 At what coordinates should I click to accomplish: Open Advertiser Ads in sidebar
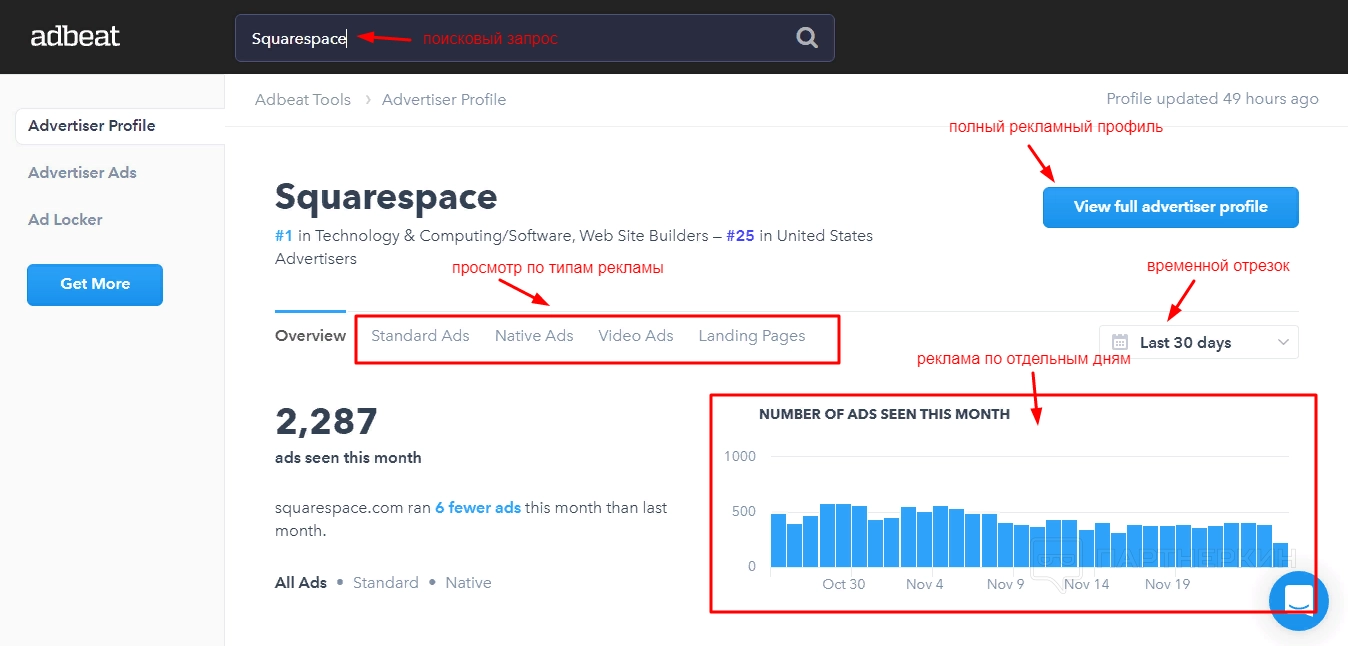pyautogui.click(x=82, y=173)
